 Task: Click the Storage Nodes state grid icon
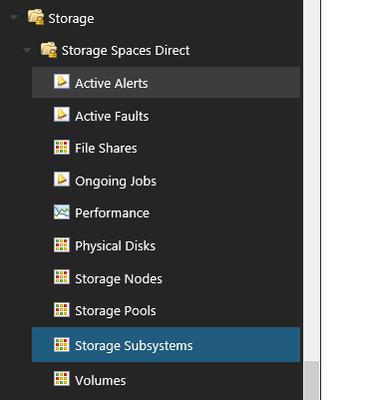pos(62,277)
